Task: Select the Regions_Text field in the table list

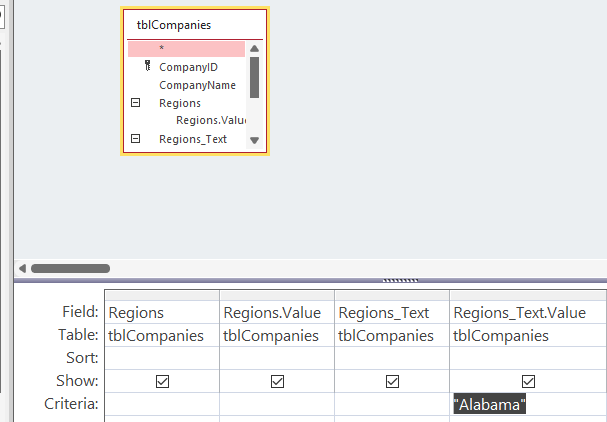Action: [193, 139]
